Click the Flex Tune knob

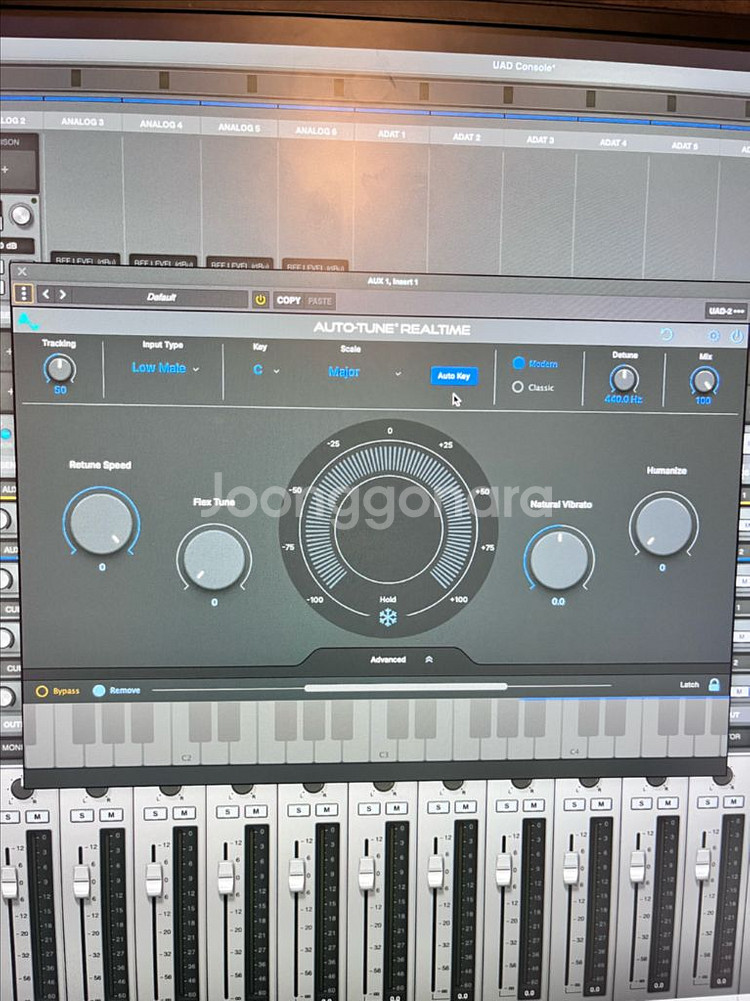[214, 558]
